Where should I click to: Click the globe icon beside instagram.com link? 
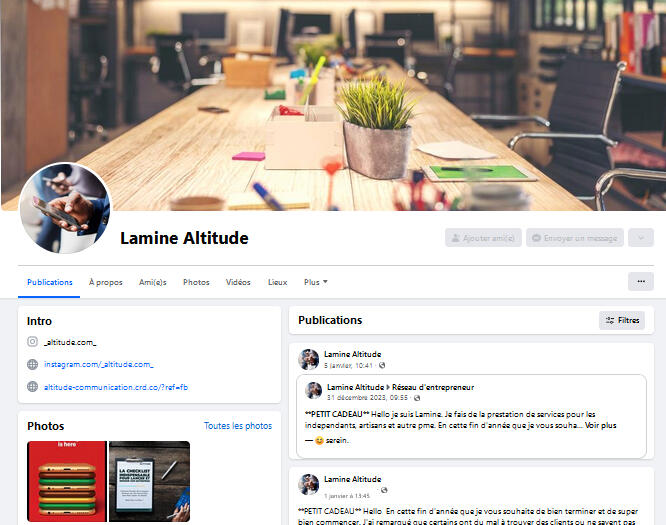32,364
